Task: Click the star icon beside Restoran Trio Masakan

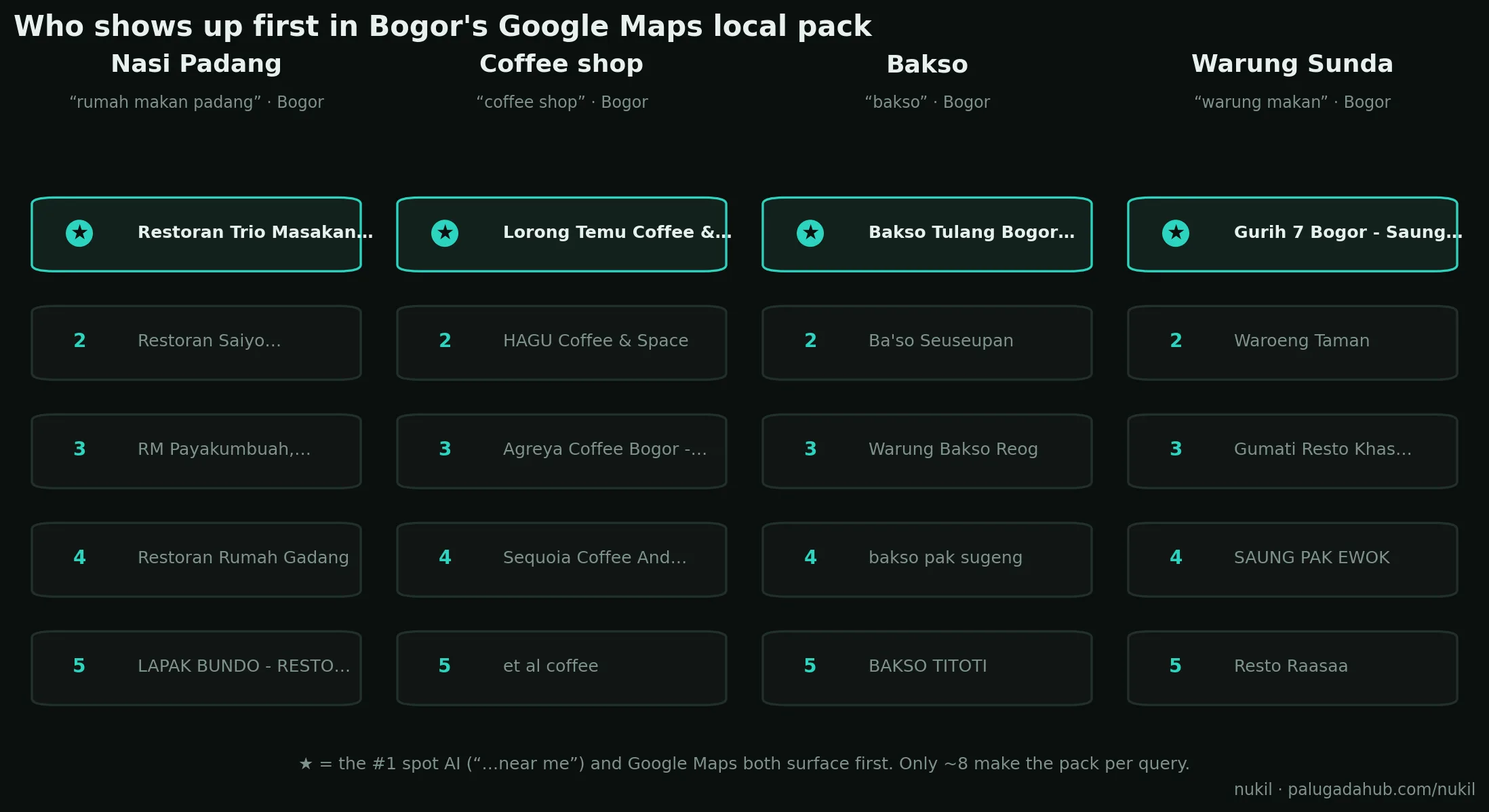Action: click(79, 233)
